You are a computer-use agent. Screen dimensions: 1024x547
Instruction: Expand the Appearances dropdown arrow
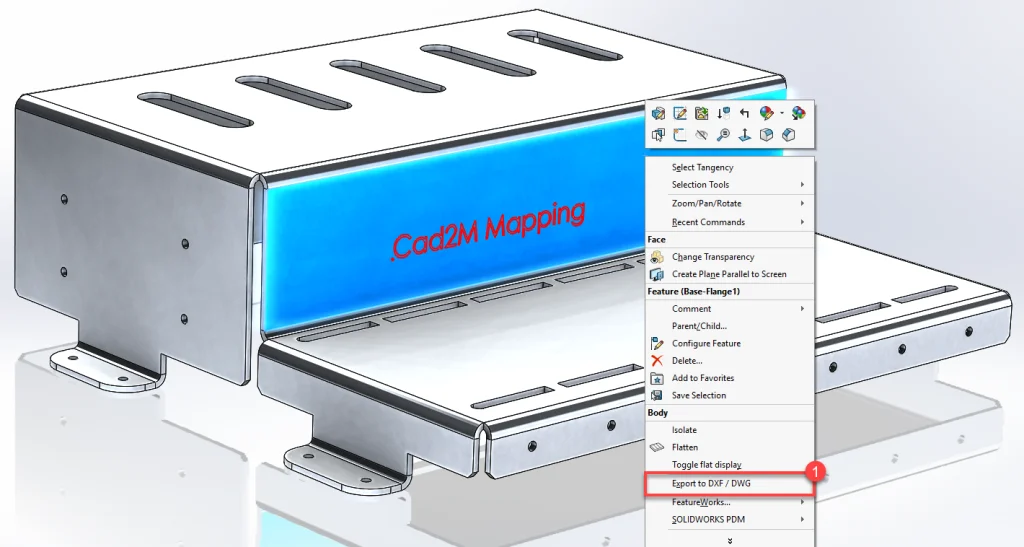click(781, 114)
